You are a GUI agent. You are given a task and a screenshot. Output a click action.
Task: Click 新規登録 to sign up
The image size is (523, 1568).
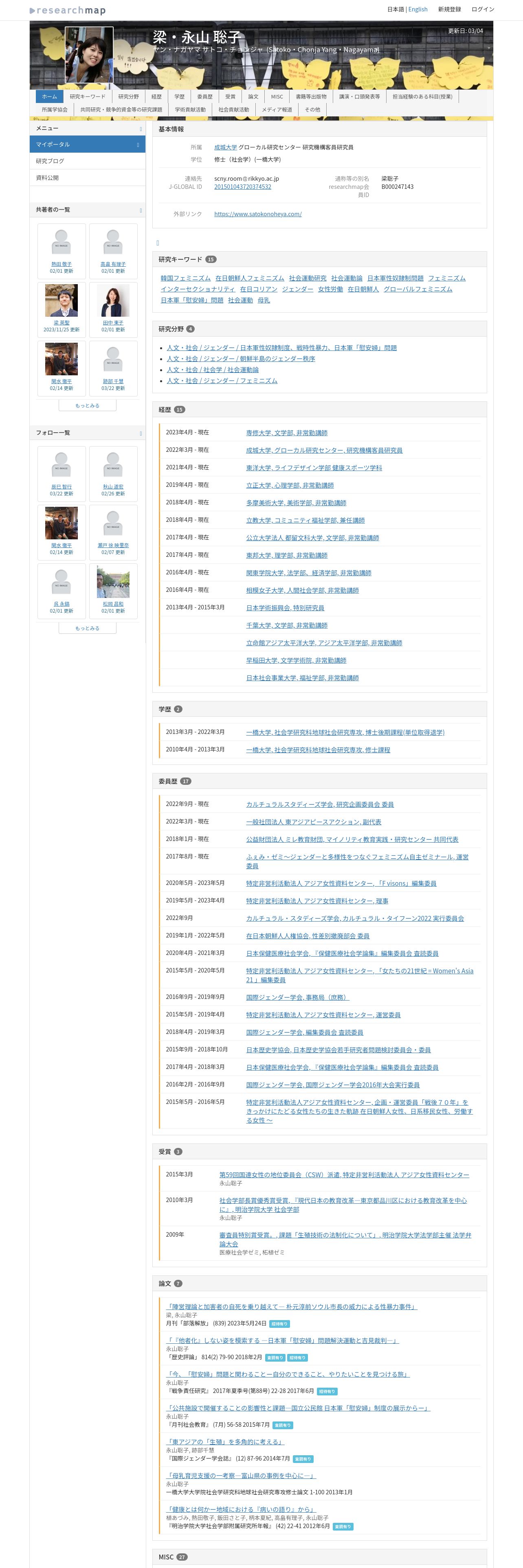coord(449,9)
